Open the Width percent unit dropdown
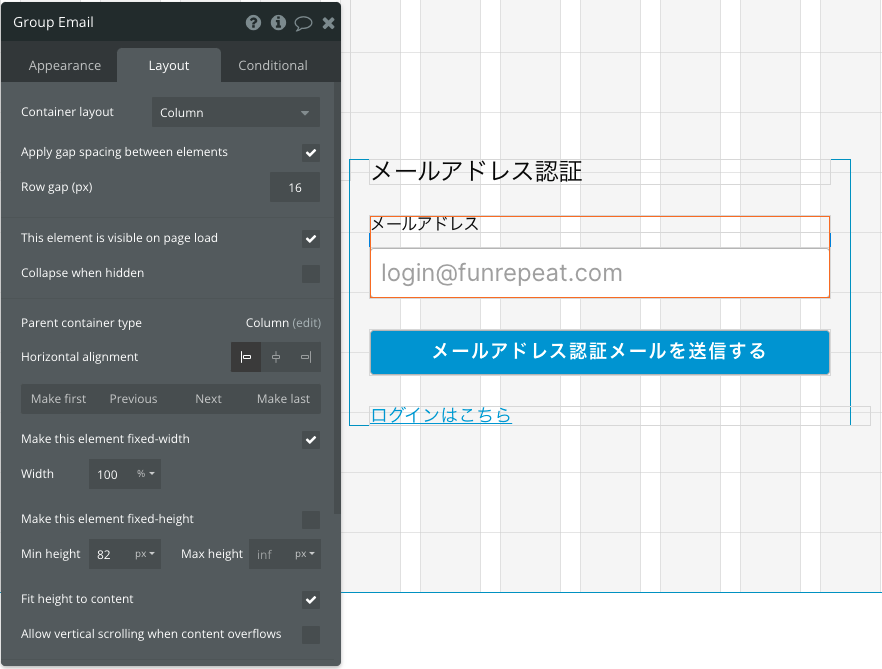 146,474
